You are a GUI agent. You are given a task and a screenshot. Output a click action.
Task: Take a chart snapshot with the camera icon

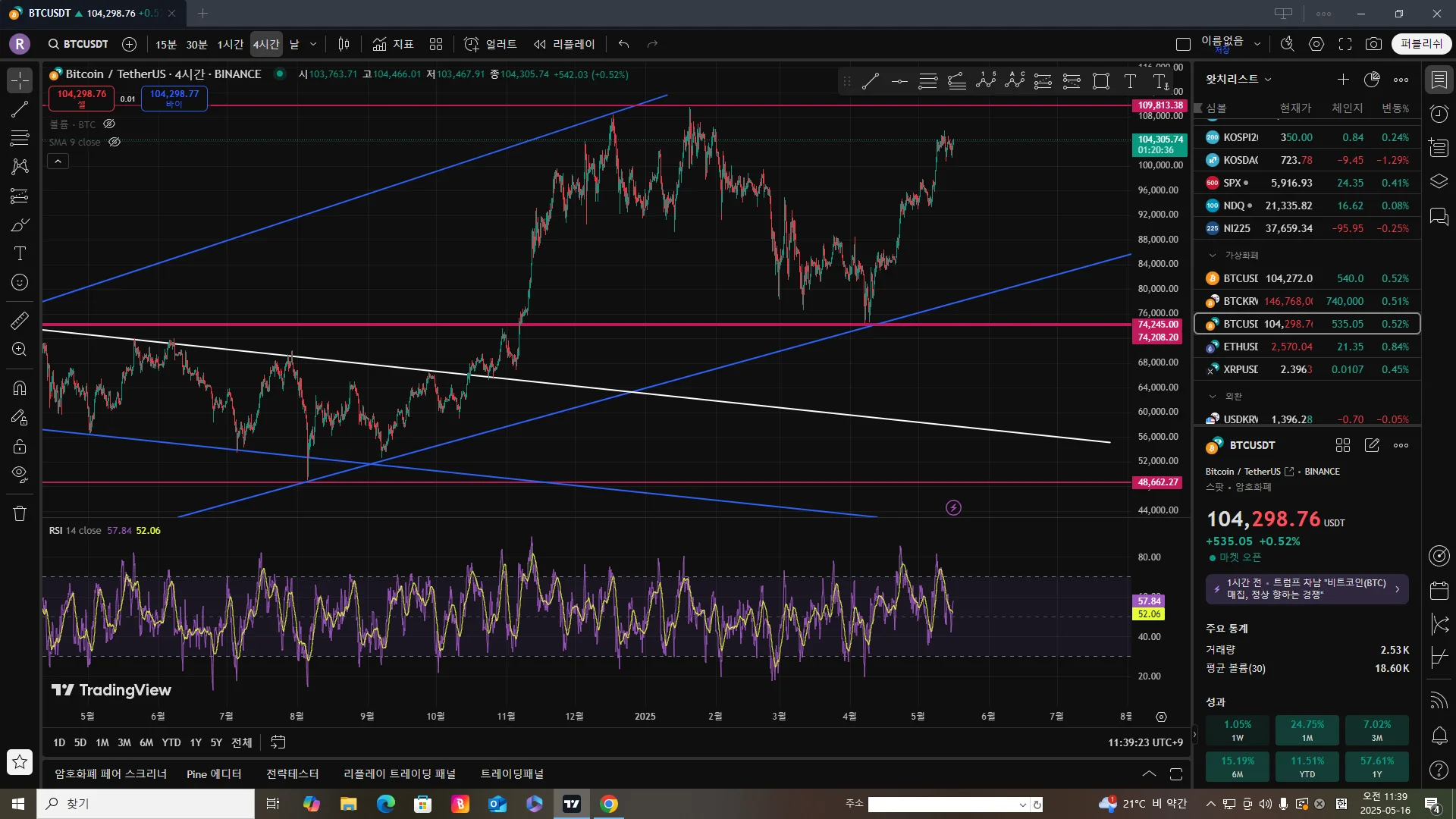click(x=1373, y=44)
